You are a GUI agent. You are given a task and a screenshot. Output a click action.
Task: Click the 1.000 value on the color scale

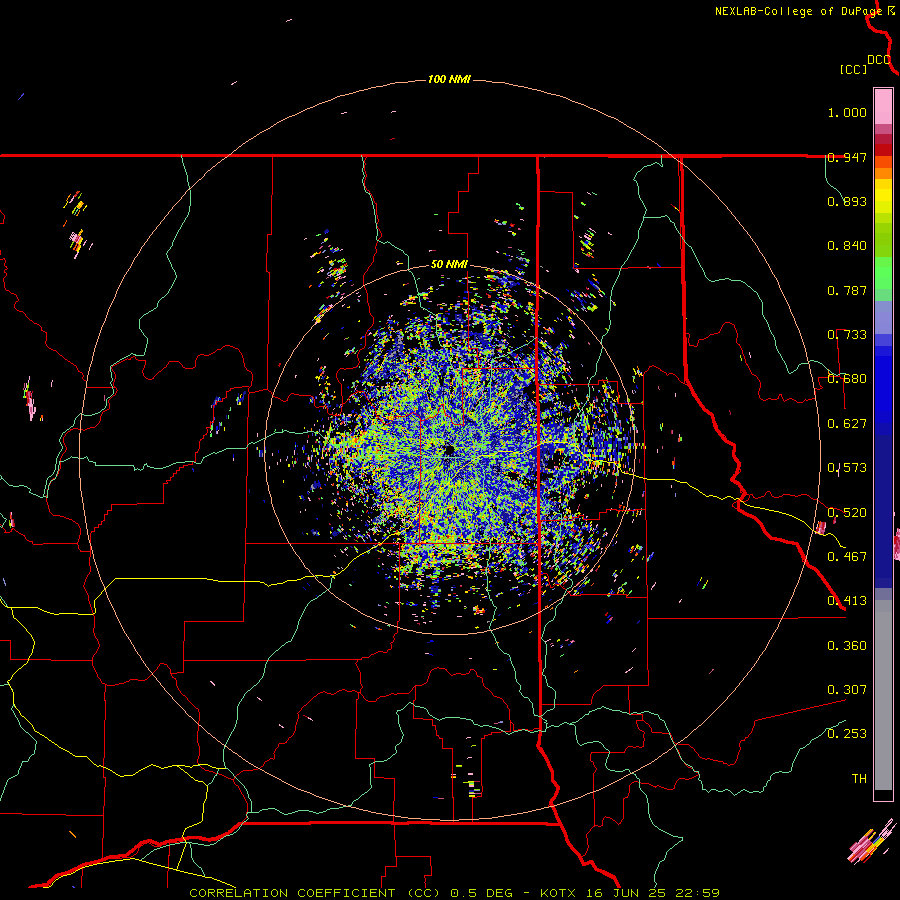click(x=847, y=112)
